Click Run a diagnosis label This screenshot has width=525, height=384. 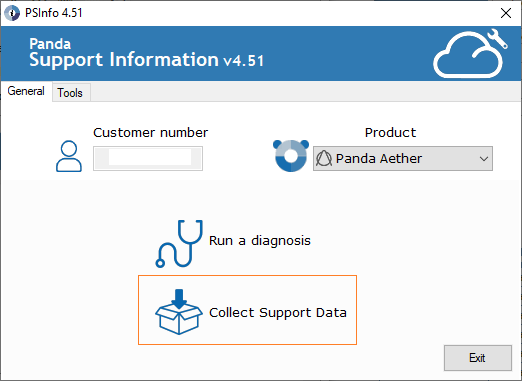(261, 242)
